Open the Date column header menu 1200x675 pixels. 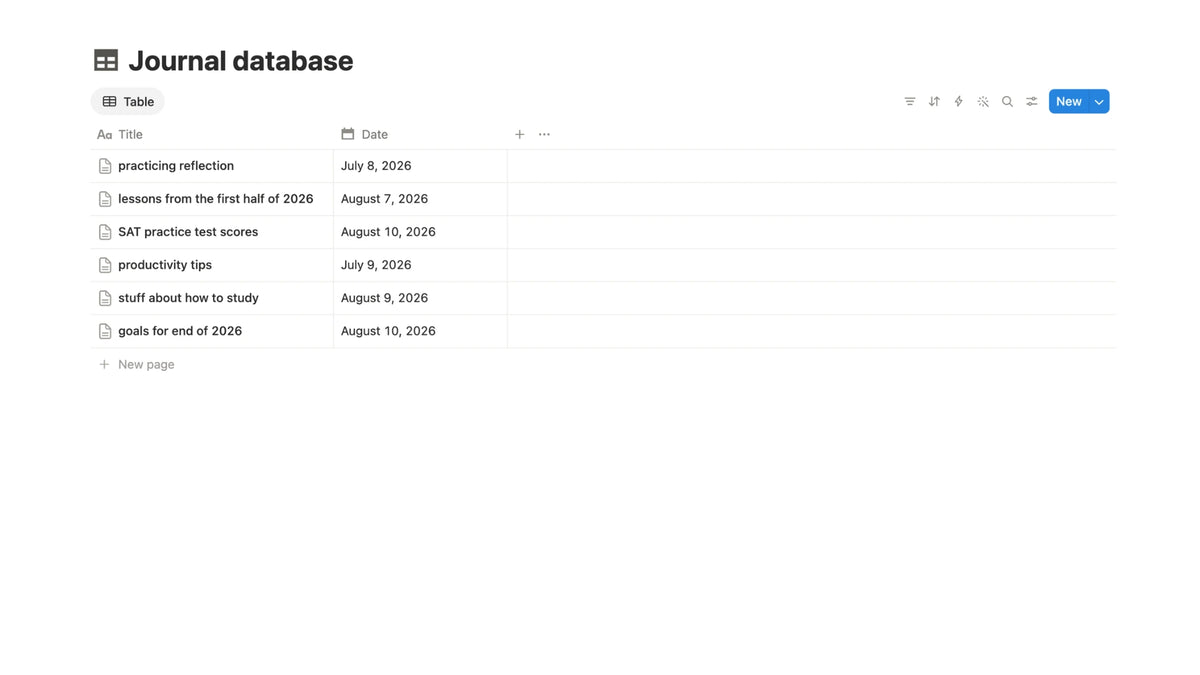[420, 134]
